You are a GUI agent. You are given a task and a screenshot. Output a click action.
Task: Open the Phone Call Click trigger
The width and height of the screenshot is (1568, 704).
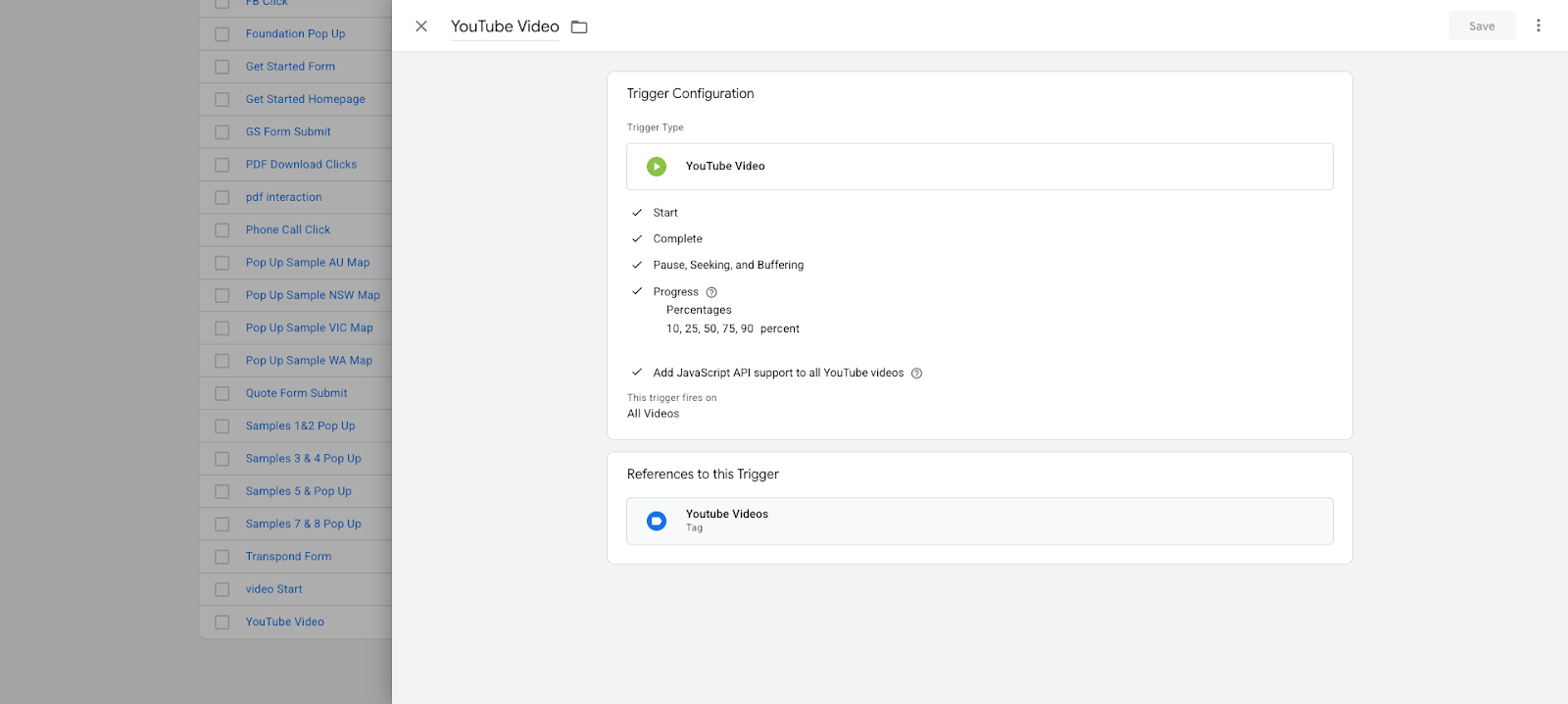click(288, 229)
